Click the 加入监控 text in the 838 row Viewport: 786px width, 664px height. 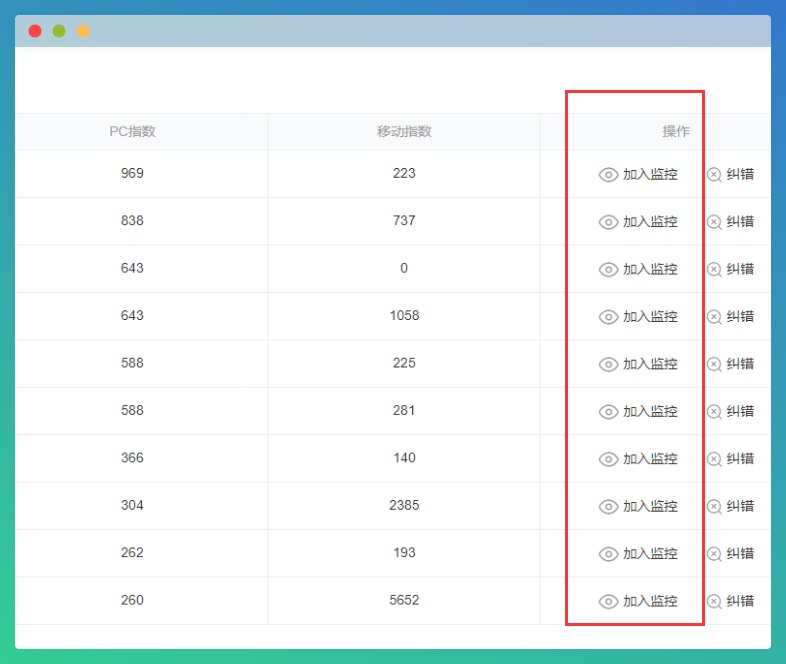tap(650, 222)
